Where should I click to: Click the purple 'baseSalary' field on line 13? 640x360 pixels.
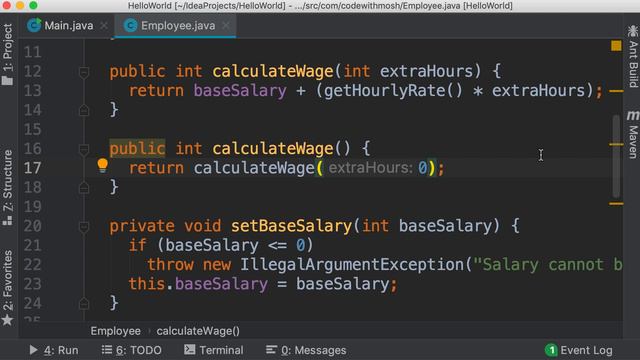coord(240,90)
